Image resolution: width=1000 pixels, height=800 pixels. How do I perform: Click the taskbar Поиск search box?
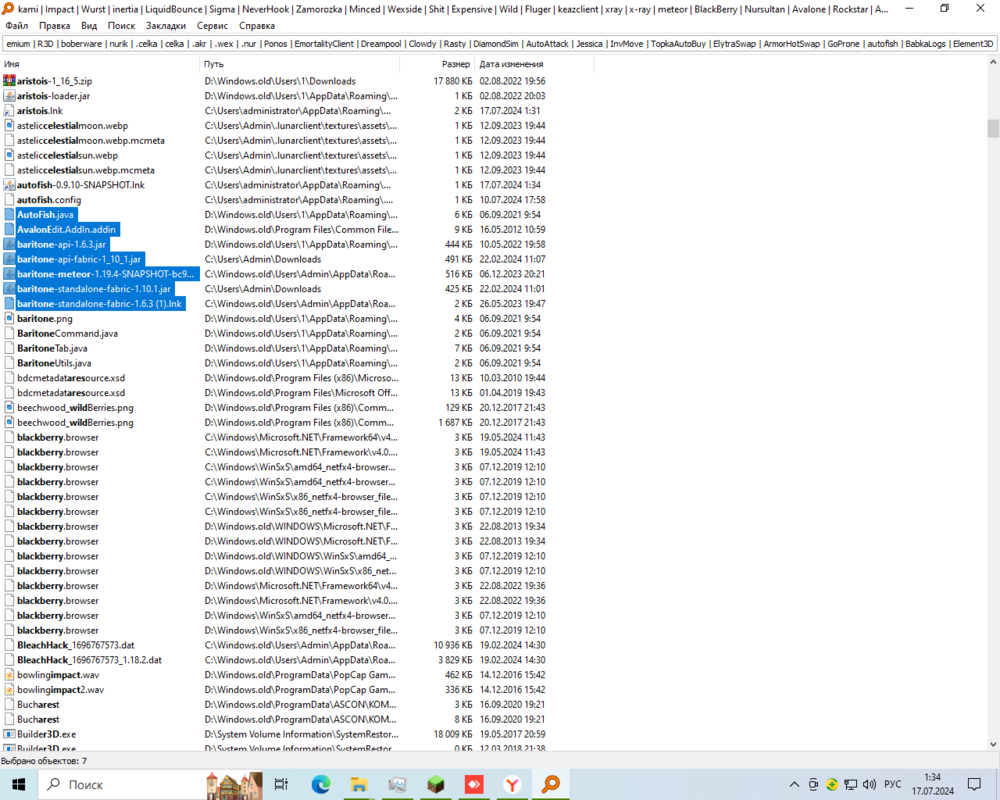pyautogui.click(x=152, y=784)
